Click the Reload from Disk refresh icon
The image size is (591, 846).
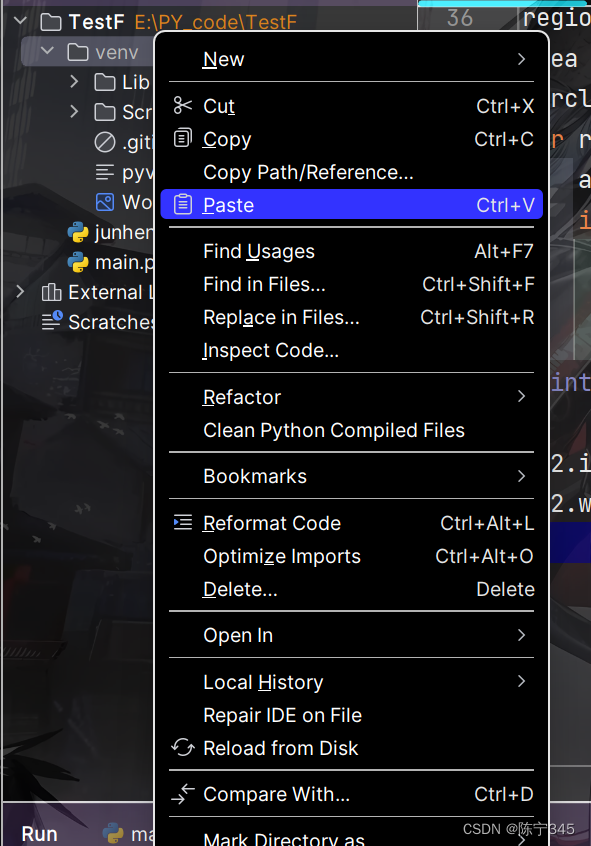(x=184, y=748)
